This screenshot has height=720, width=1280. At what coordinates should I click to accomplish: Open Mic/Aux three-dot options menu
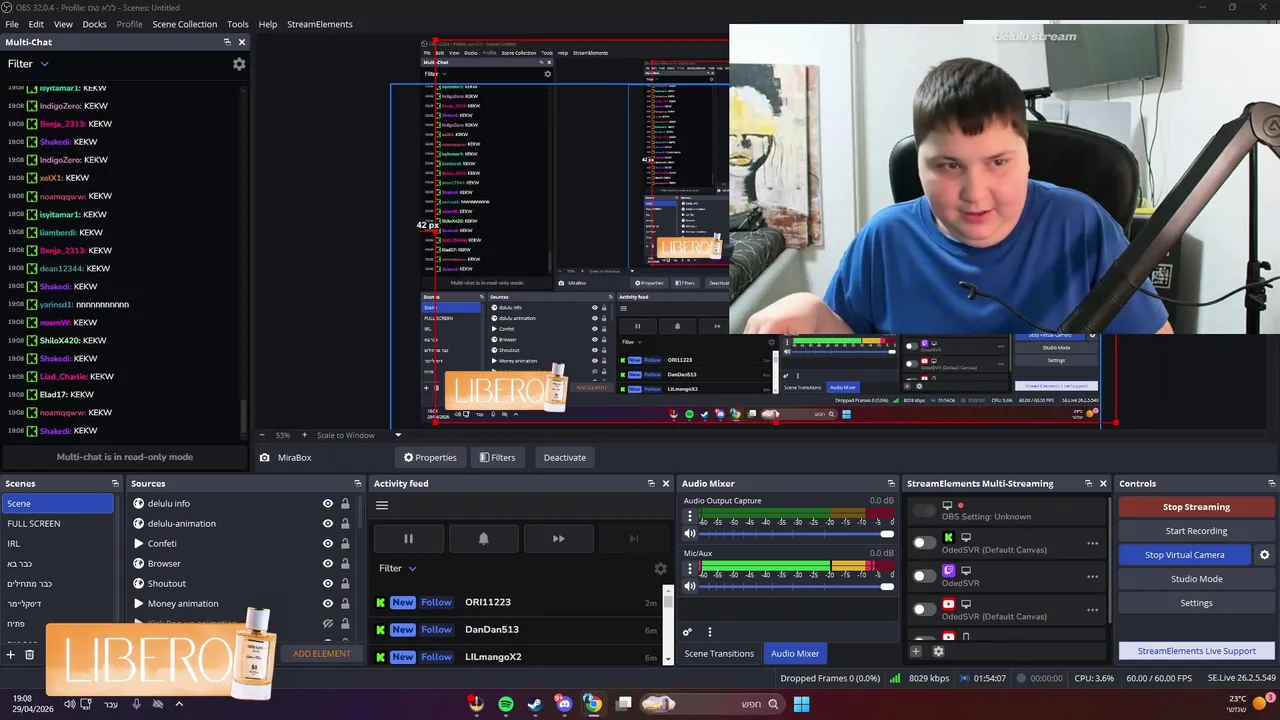click(689, 569)
